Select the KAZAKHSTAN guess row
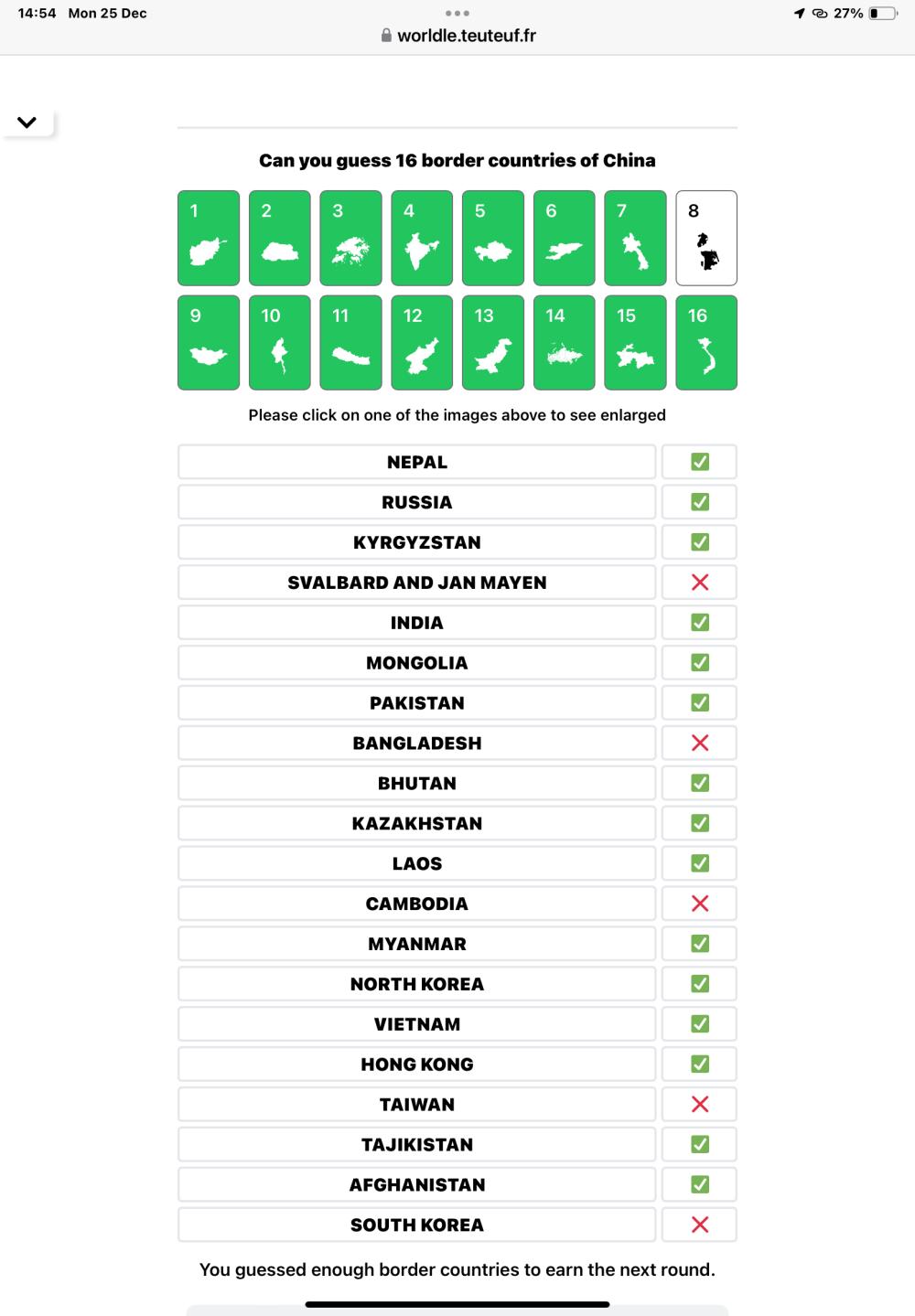Viewport: 915px width, 1316px height. [417, 823]
